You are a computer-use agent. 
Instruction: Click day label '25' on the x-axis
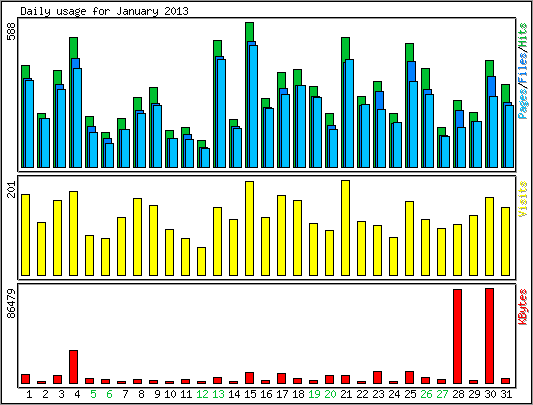tap(410, 394)
